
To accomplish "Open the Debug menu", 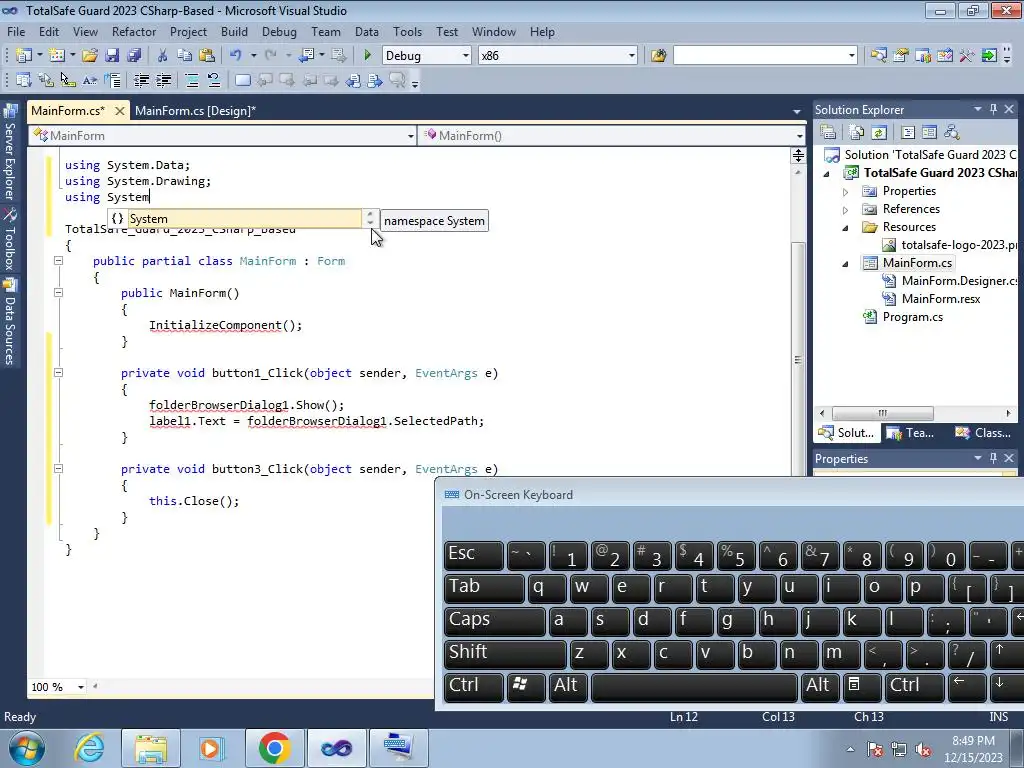I will point(279,31).
